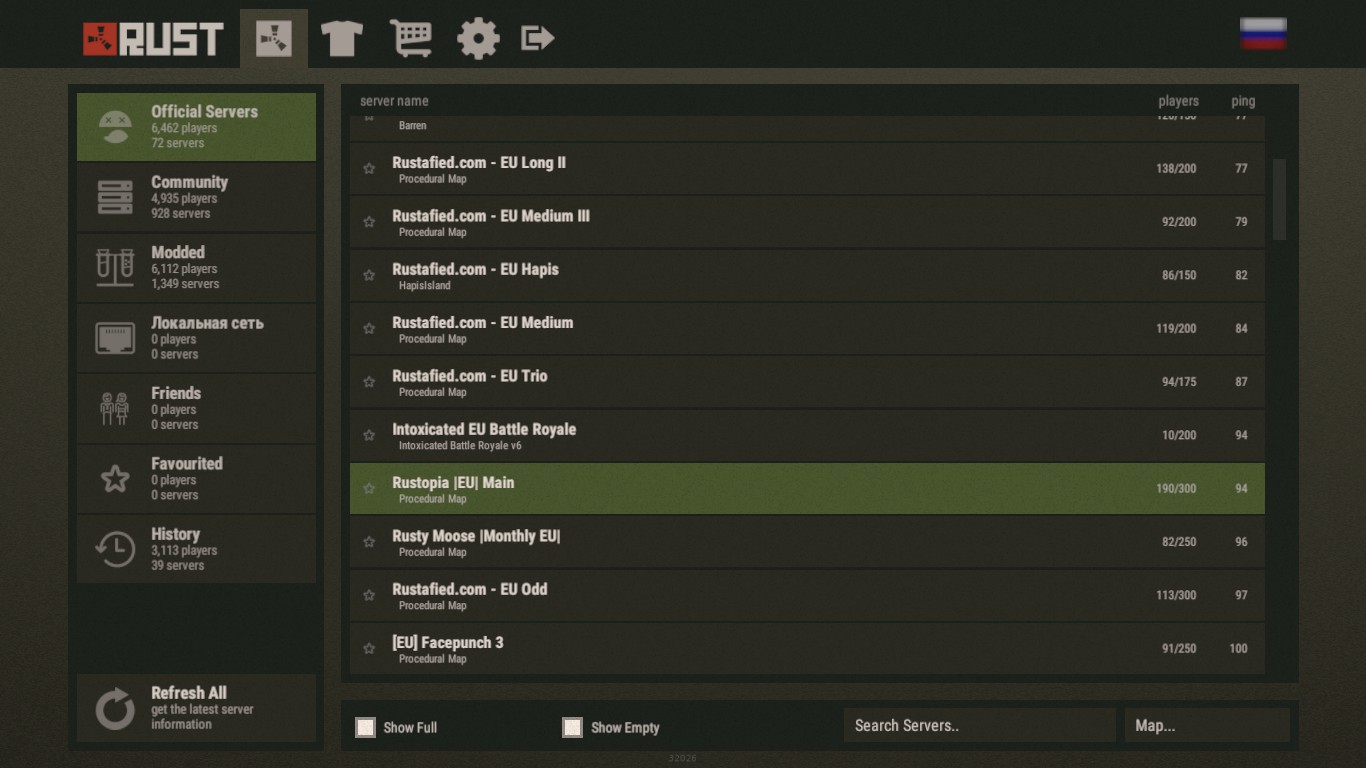Enable the Show Full checkbox
Image resolution: width=1366 pixels, height=768 pixels.
366,727
